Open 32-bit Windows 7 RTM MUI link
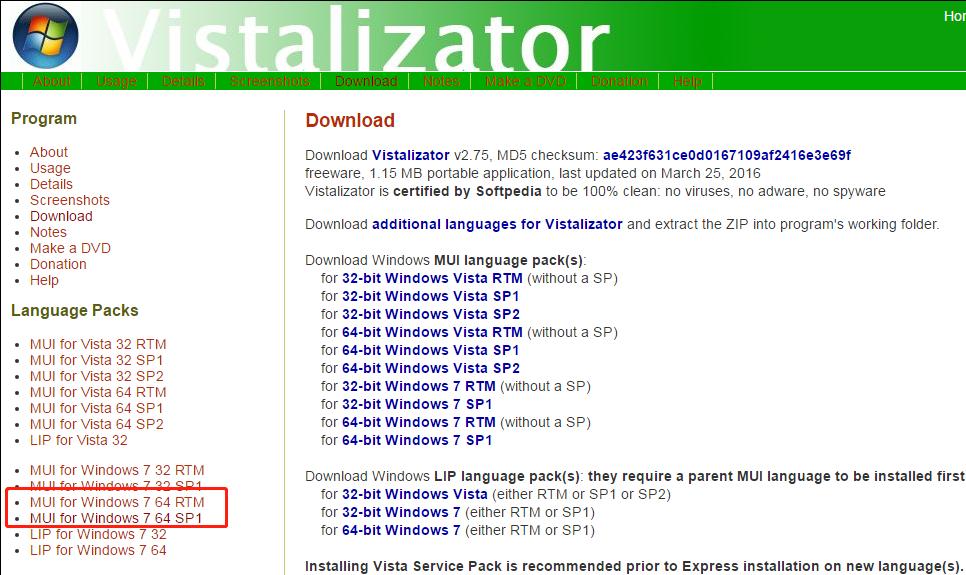 pos(419,386)
